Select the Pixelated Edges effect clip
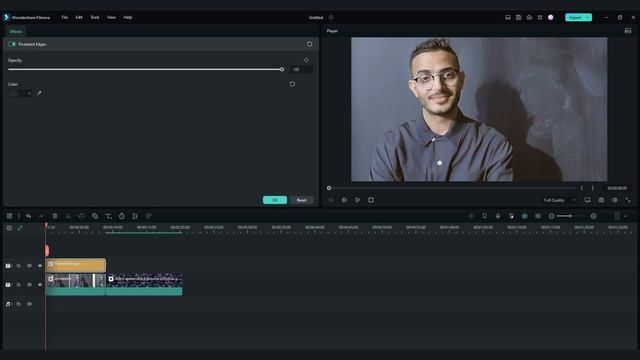640x360 pixels. (x=76, y=265)
